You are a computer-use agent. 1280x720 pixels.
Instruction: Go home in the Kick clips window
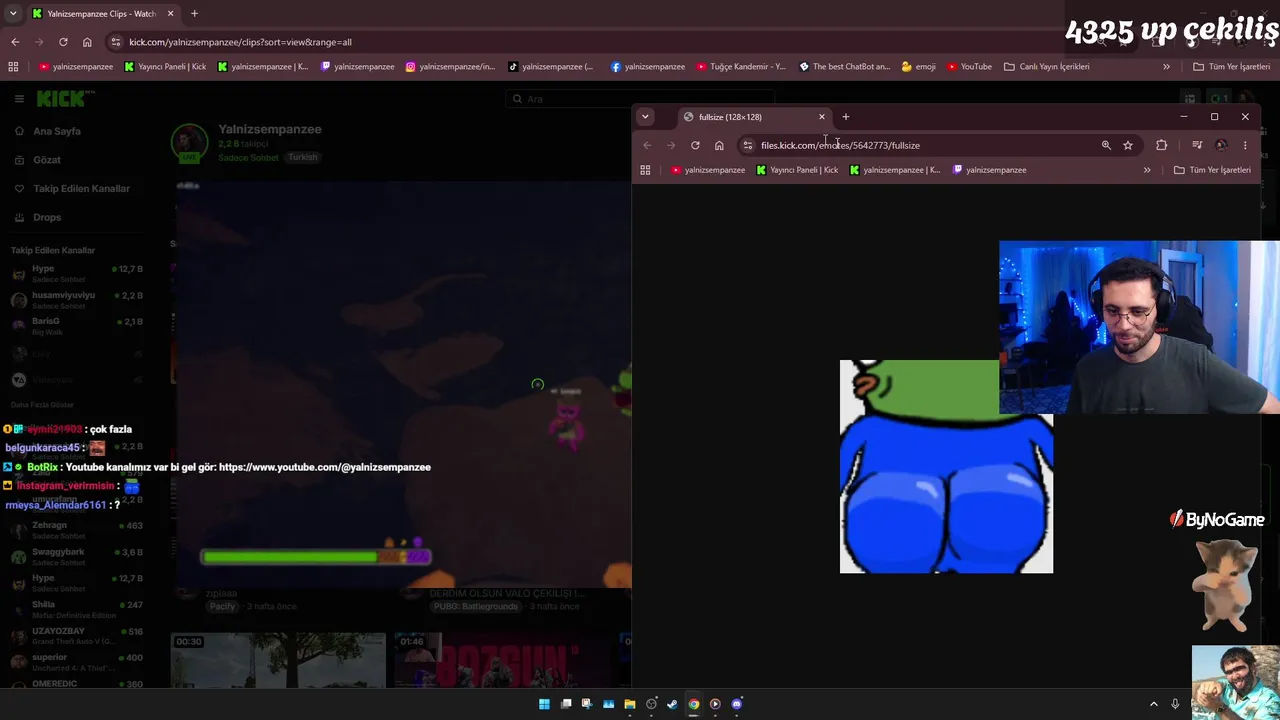tap(87, 42)
